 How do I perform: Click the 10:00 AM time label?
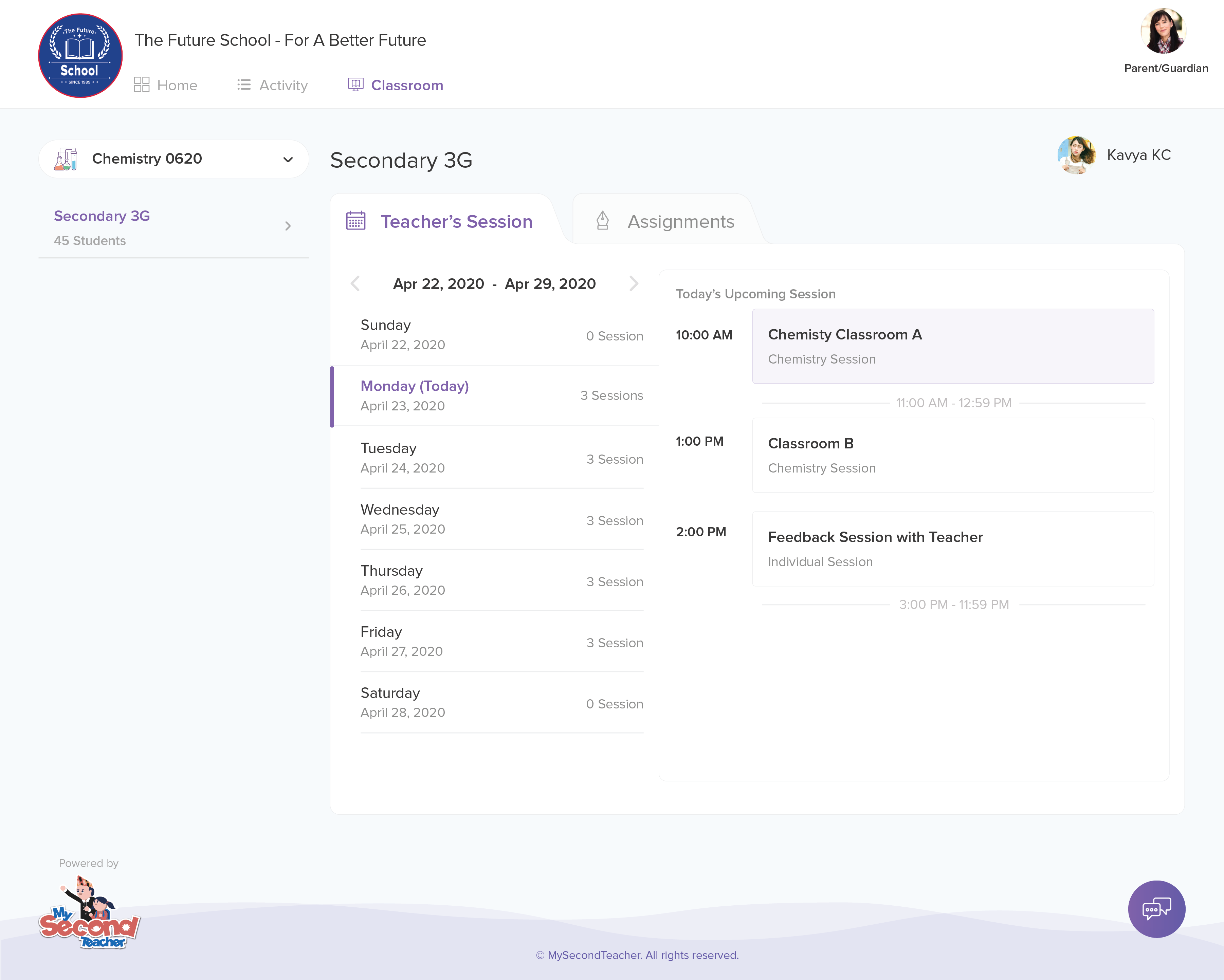704,335
